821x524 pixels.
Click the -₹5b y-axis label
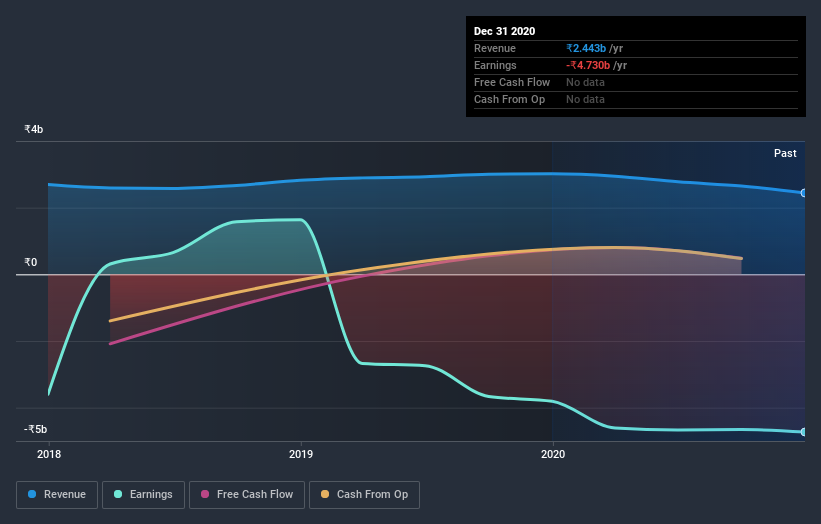pos(36,429)
